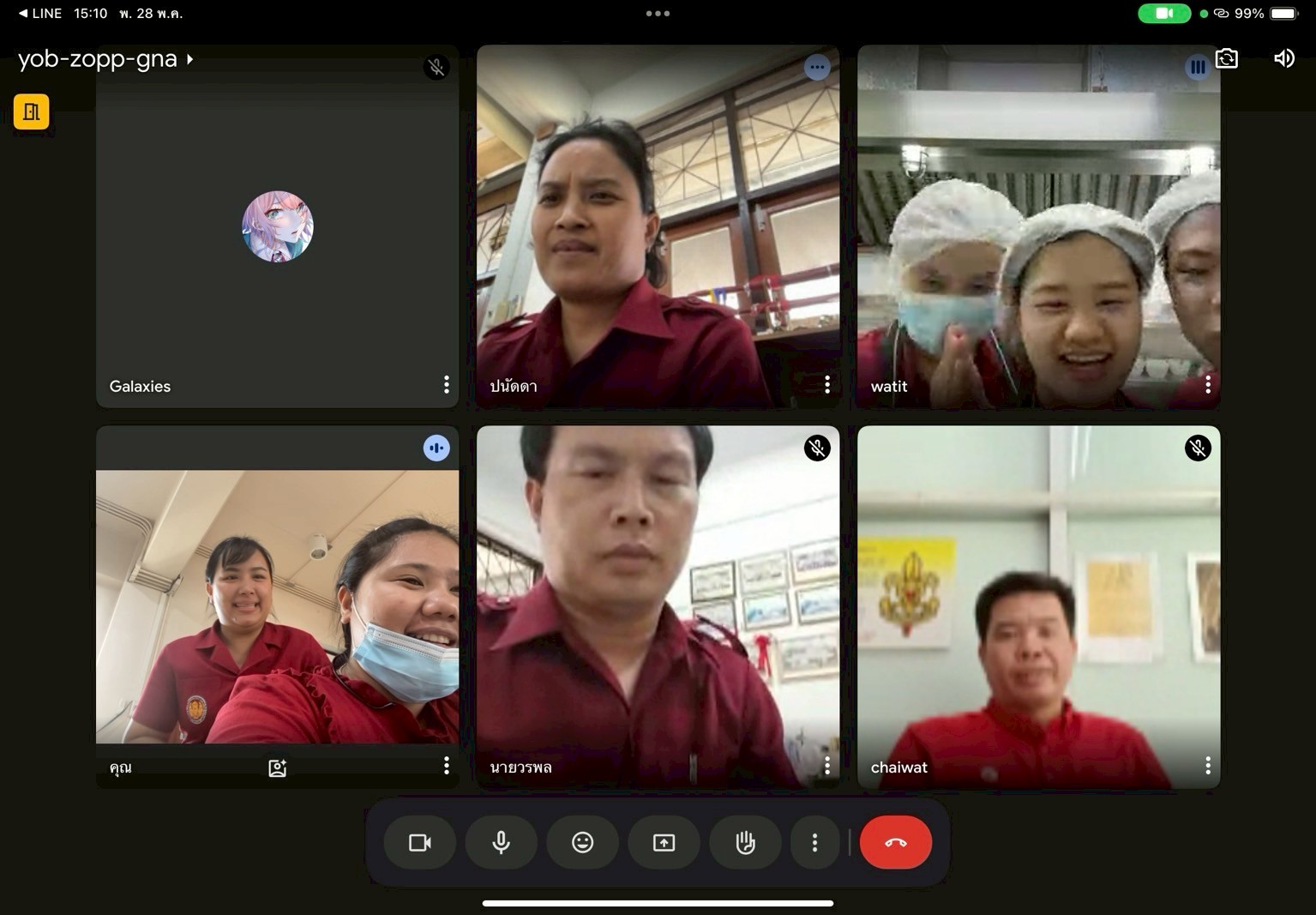The image size is (1316, 915).
Task: Select watit's video tile
Action: pos(1039,226)
